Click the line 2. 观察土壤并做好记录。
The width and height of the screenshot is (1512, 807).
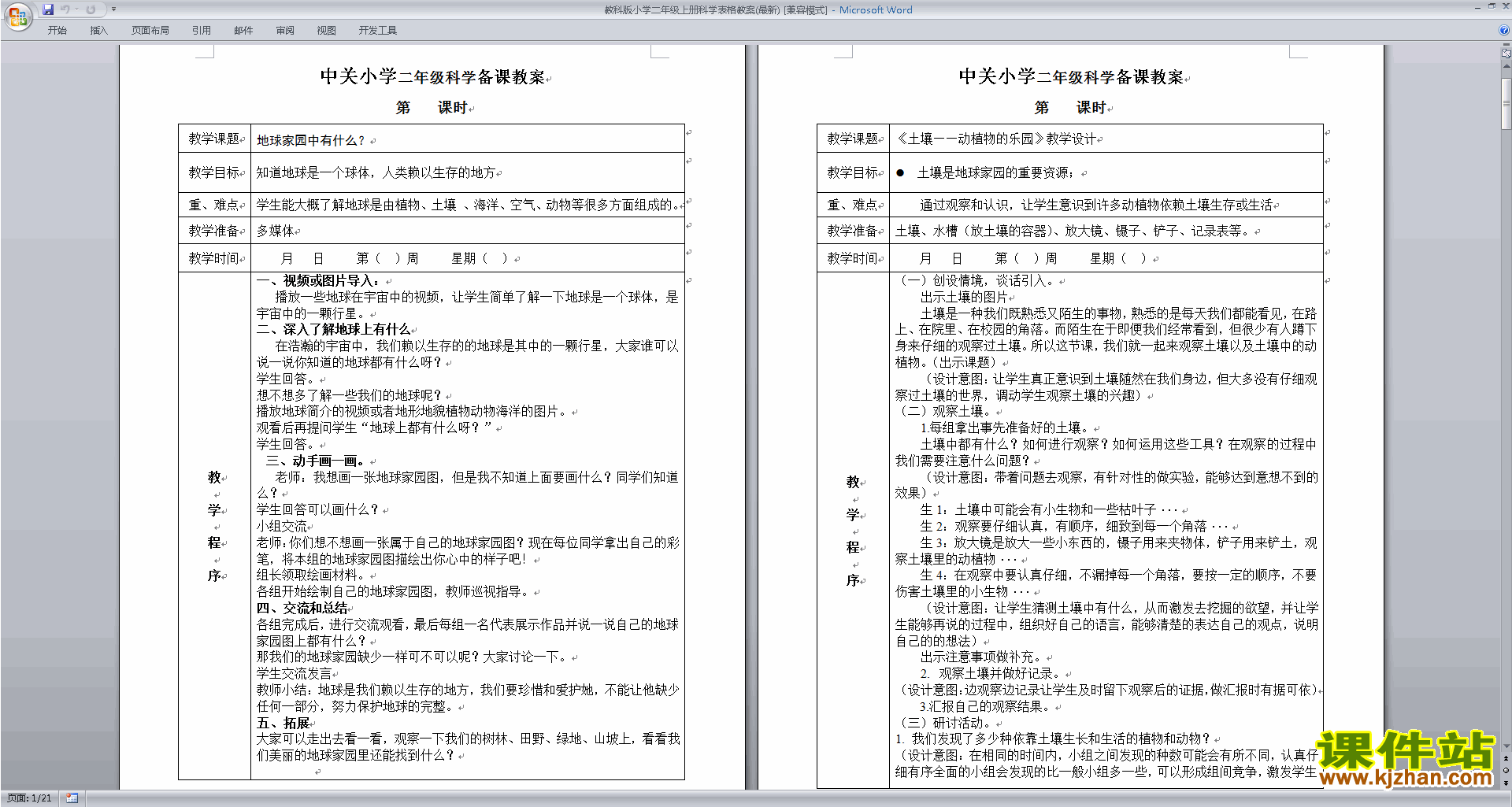(991, 673)
